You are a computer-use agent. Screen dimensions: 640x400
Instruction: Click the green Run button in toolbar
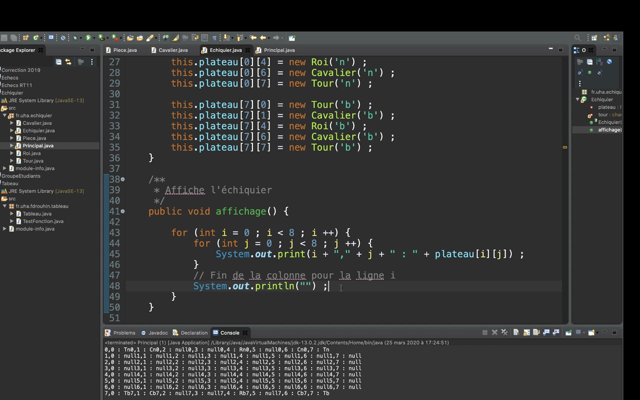[x=89, y=38]
